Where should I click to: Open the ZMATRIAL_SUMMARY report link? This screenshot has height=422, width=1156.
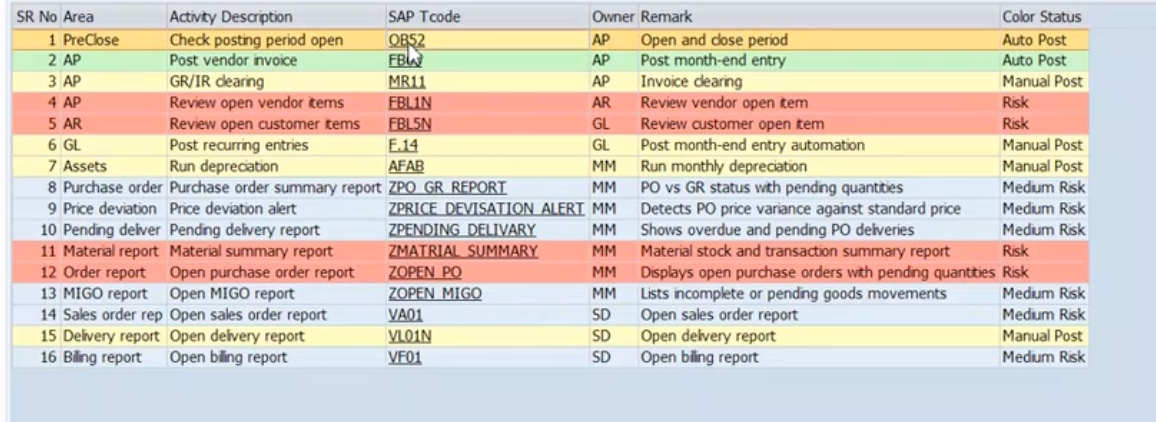pyautogui.click(x=461, y=249)
